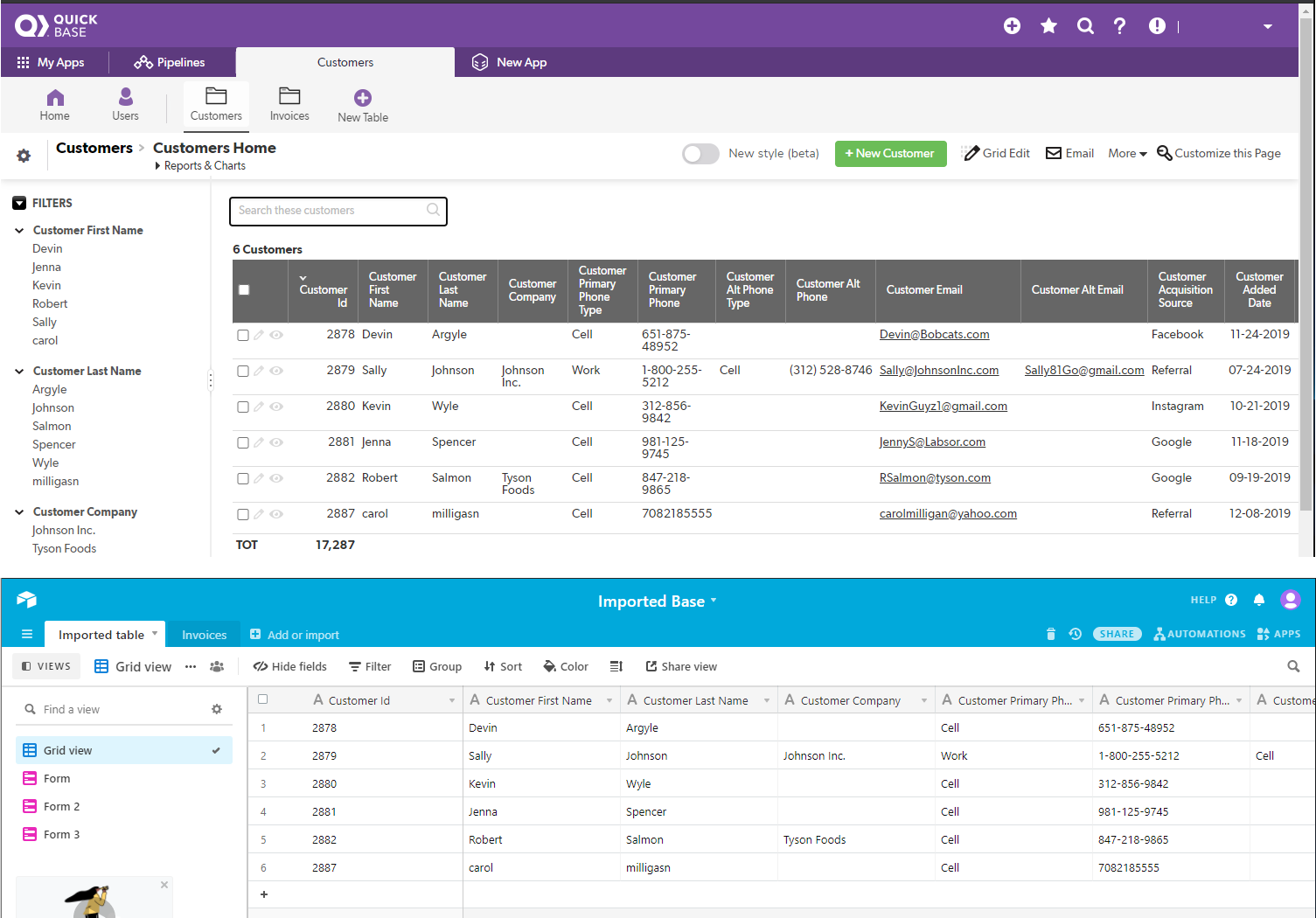This screenshot has height=918, width=1316.
Task: Toggle the New style (beta) switch
Action: click(x=700, y=154)
